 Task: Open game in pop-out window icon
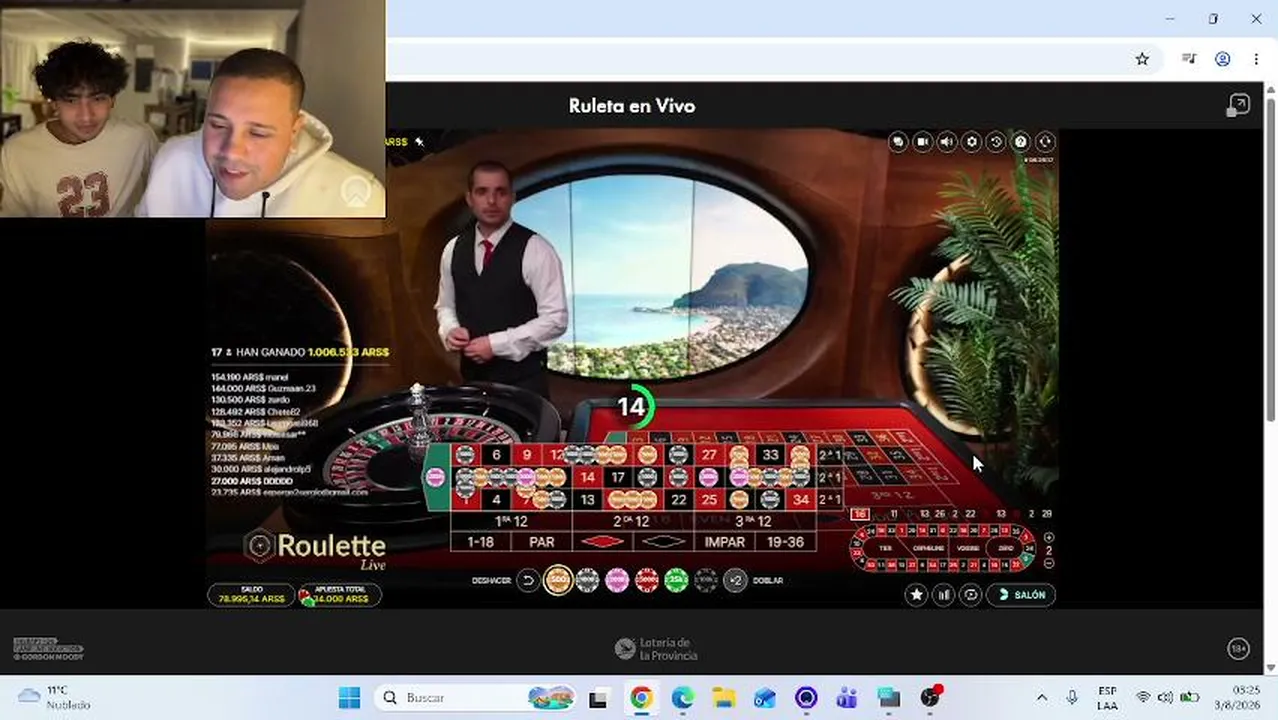point(1238,106)
